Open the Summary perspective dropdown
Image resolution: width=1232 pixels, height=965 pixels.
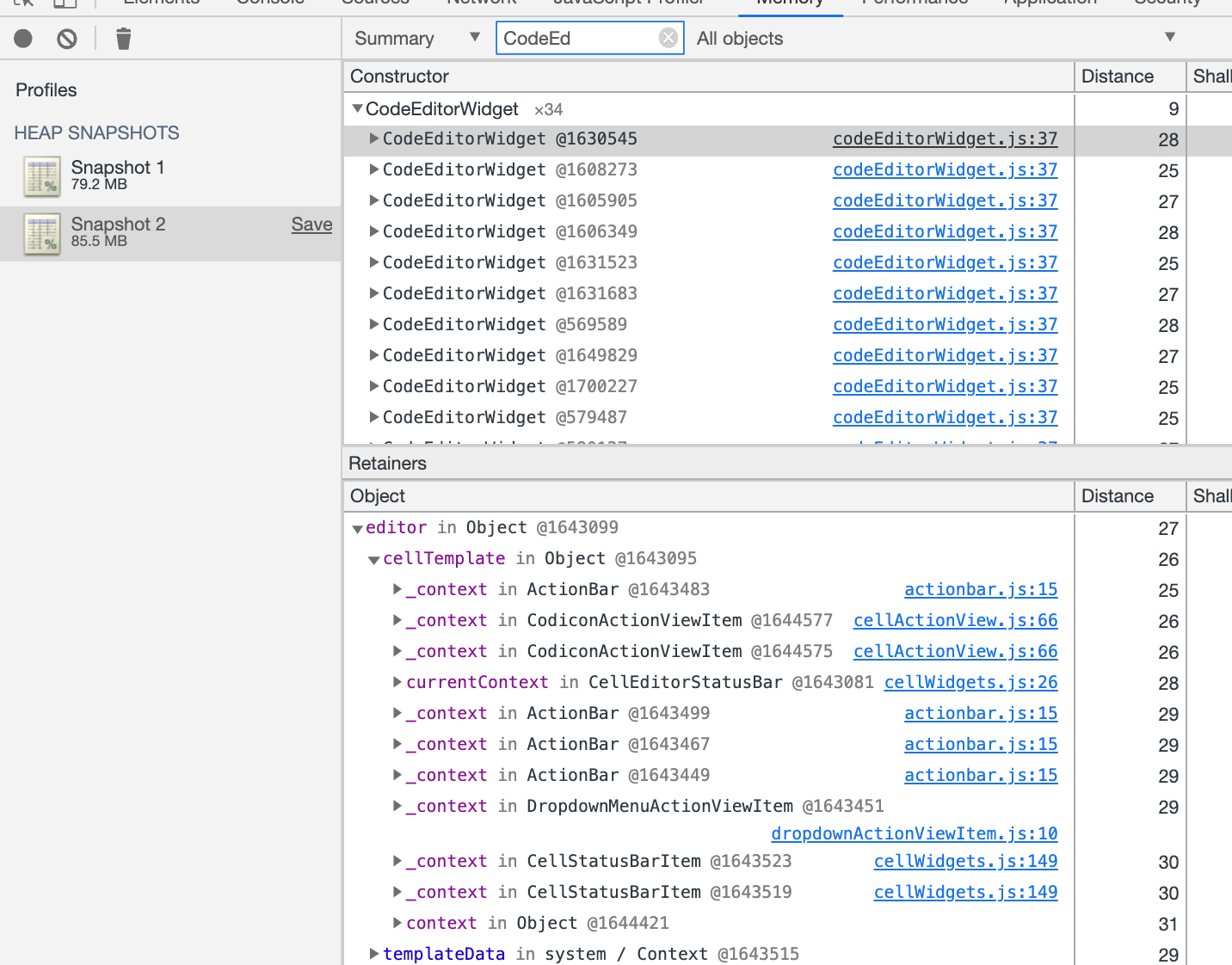pos(474,38)
